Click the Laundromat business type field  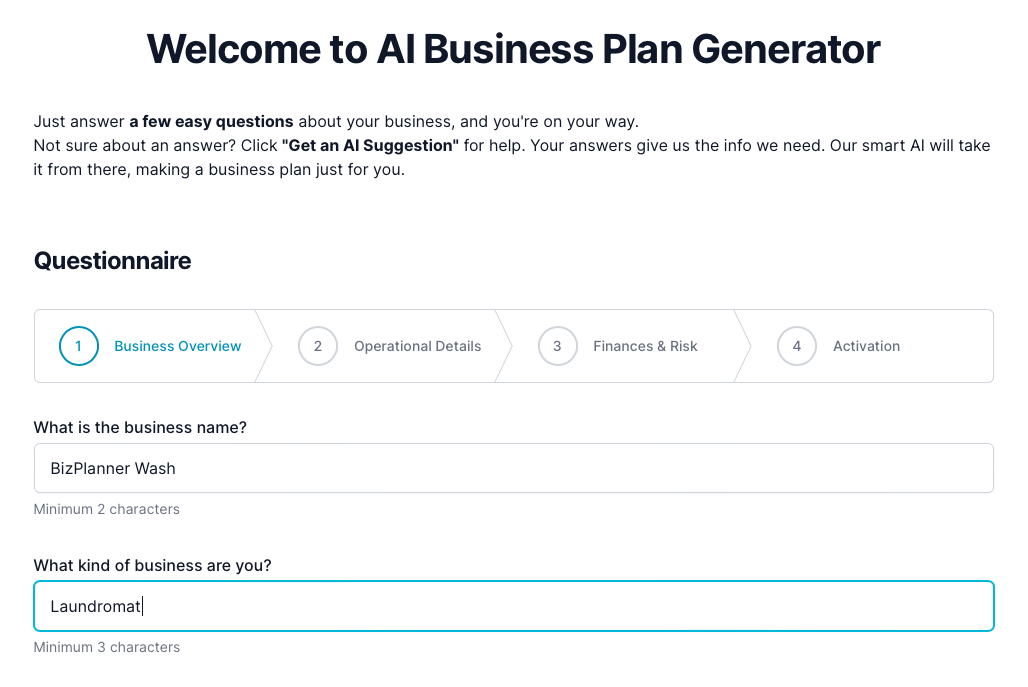[513, 606]
